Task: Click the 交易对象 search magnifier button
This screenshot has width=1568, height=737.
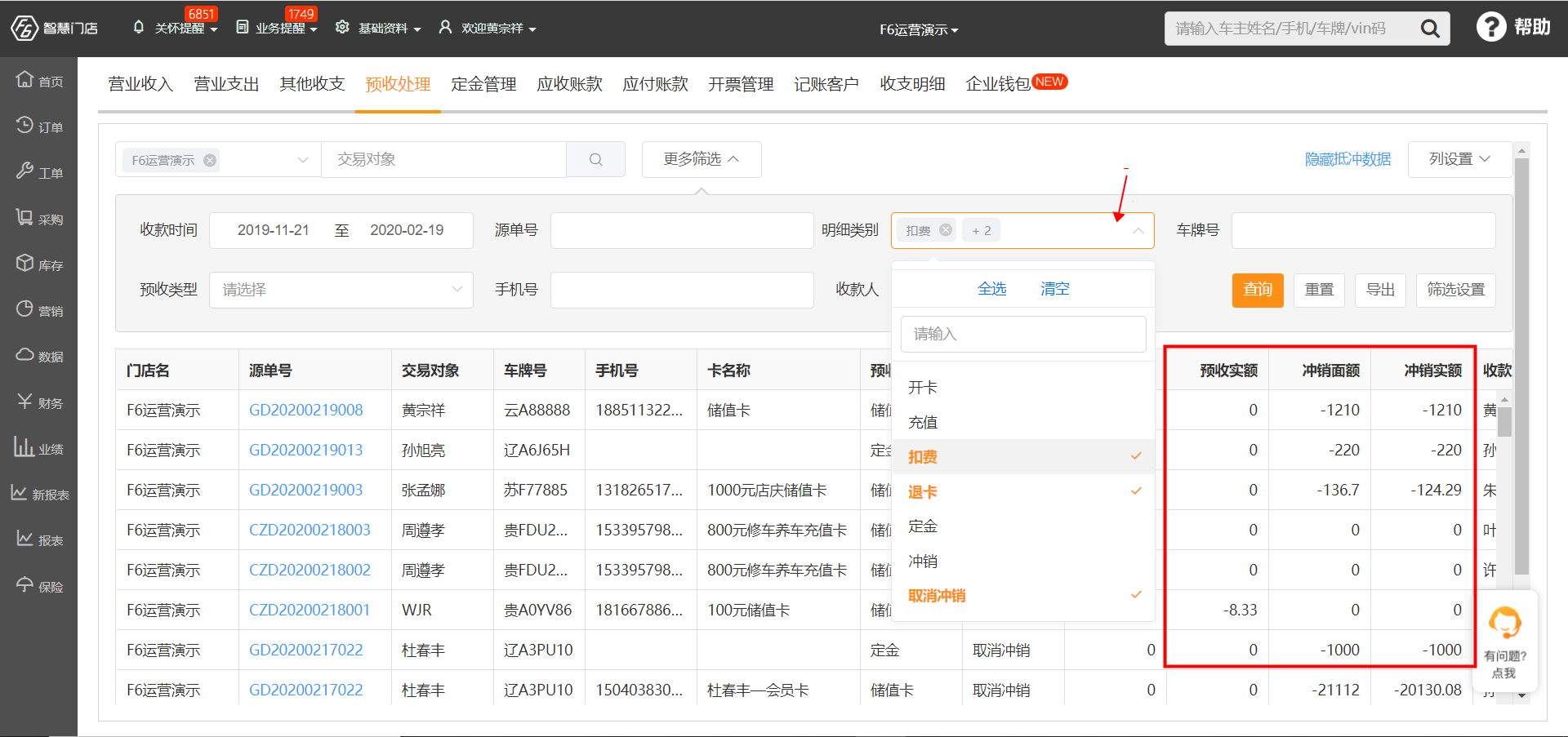Action: pos(596,159)
